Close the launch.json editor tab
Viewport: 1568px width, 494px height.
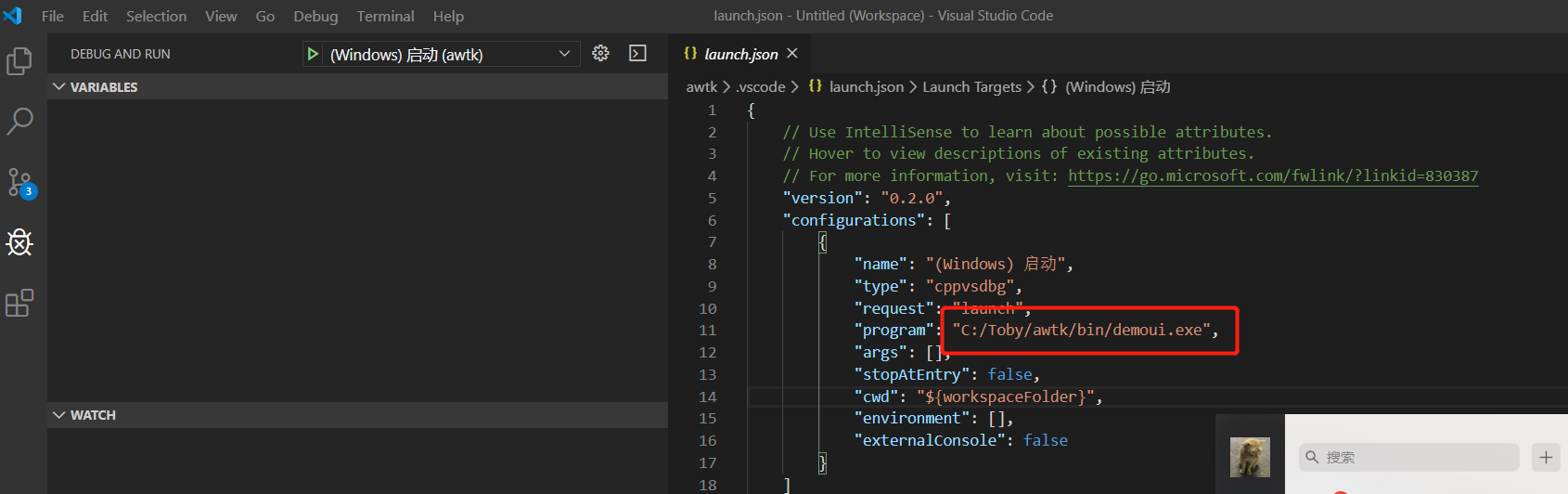[x=791, y=54]
